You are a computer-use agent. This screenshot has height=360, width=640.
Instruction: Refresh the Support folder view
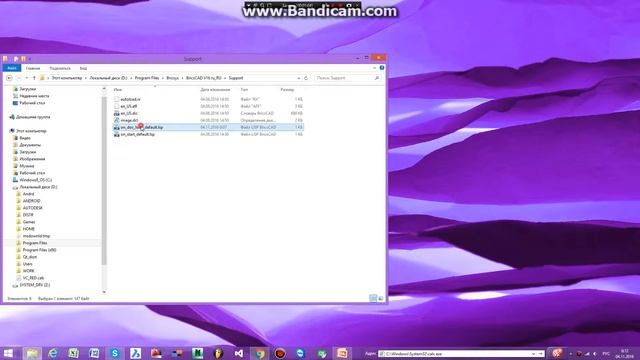click(x=306, y=78)
